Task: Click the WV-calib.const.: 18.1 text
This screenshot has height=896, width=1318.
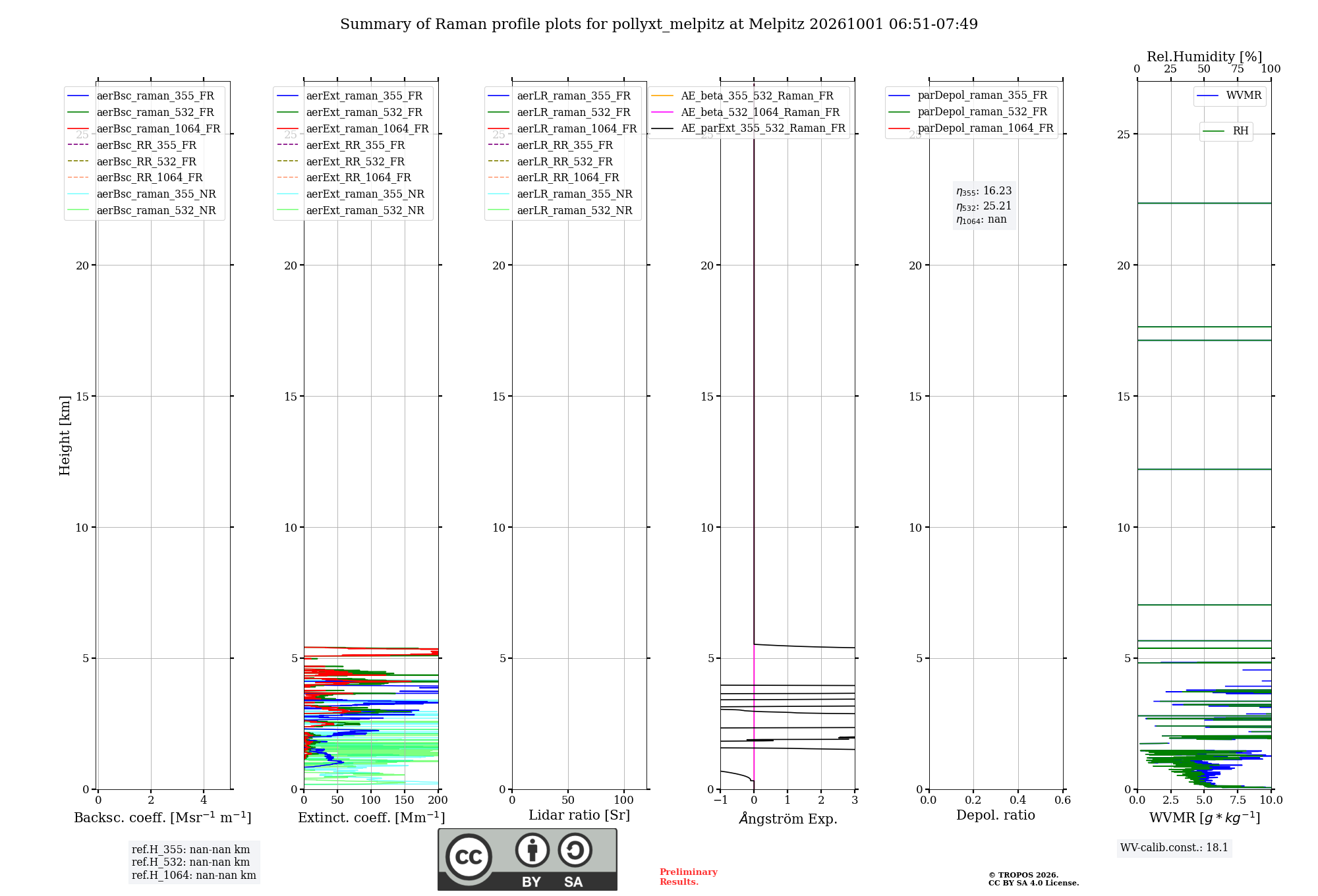Action: click(1174, 847)
